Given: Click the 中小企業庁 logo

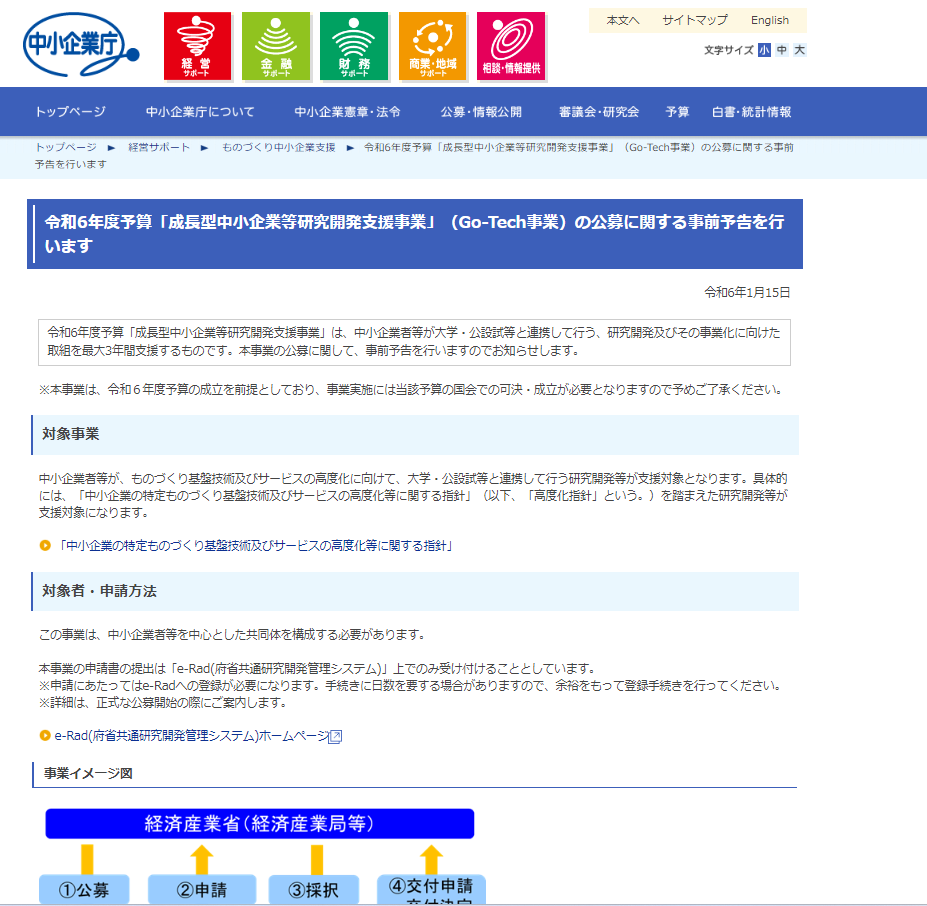Looking at the screenshot, I should (80, 46).
